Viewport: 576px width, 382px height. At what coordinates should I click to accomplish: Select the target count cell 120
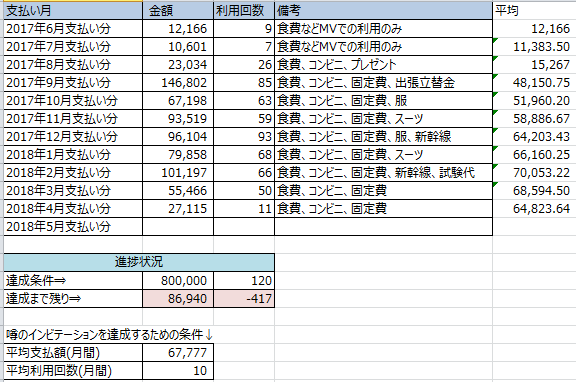click(244, 281)
